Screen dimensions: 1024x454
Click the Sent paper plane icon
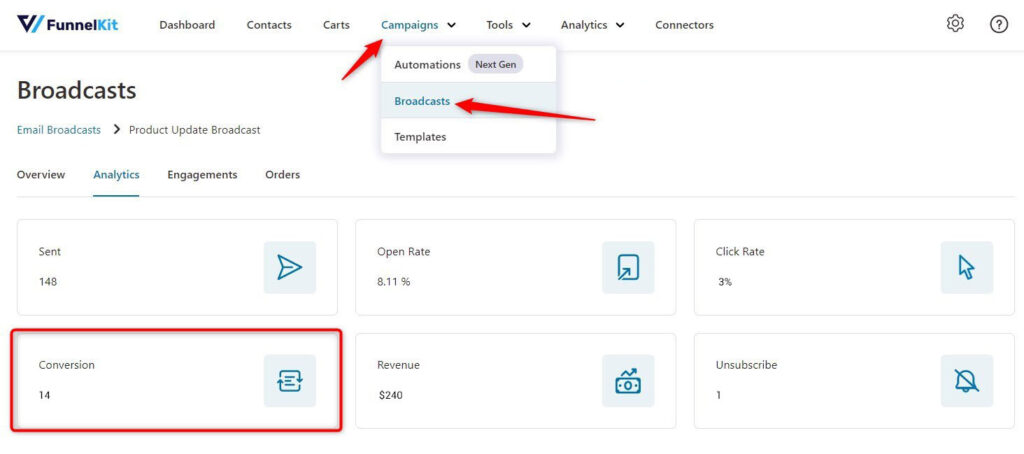click(x=289, y=267)
